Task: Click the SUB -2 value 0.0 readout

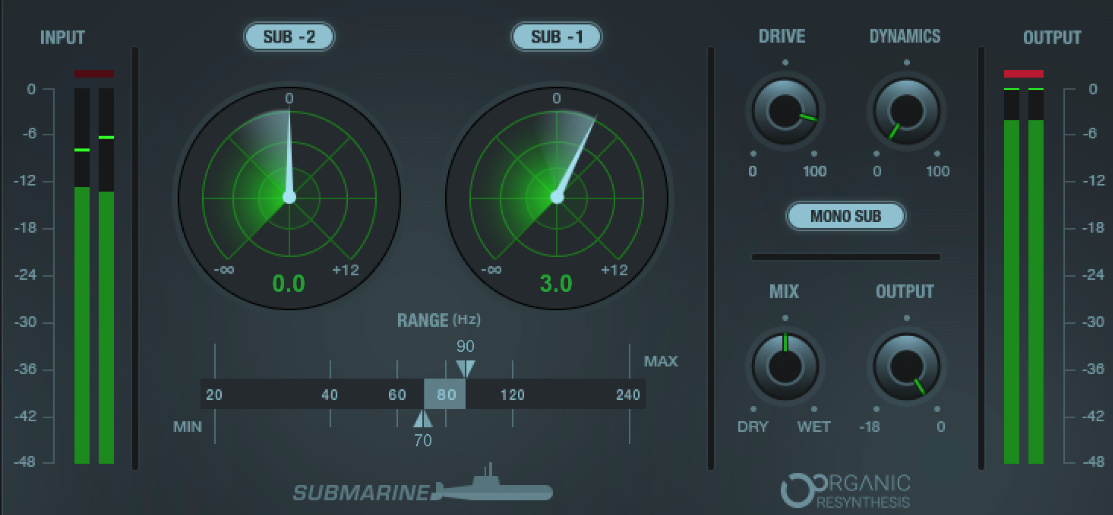Action: pos(289,284)
